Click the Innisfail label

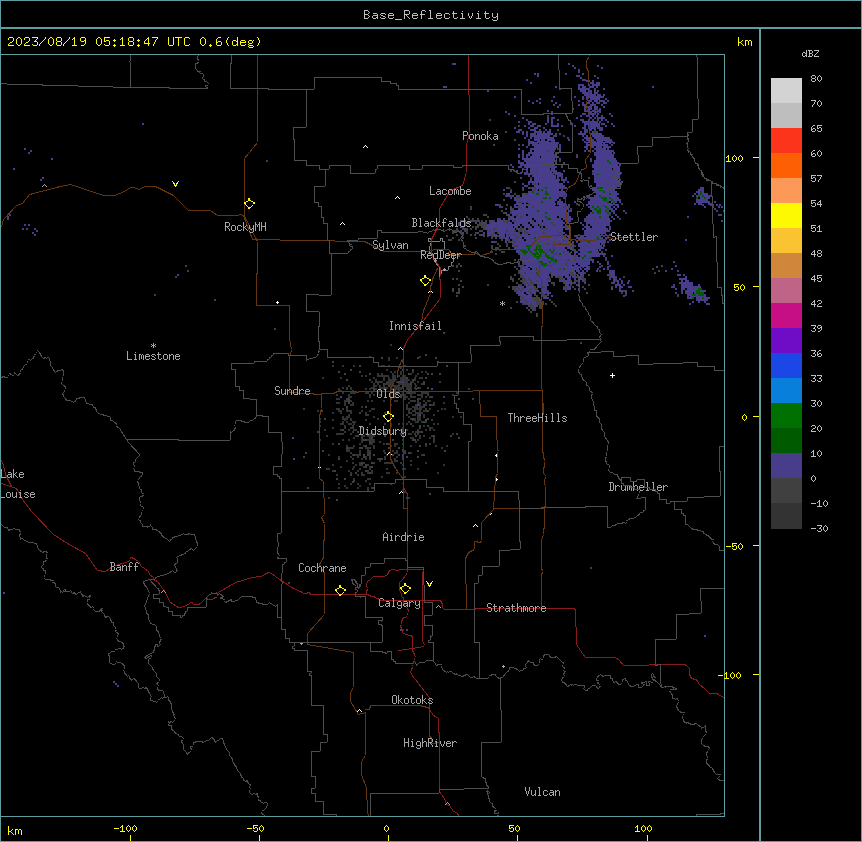tap(415, 326)
